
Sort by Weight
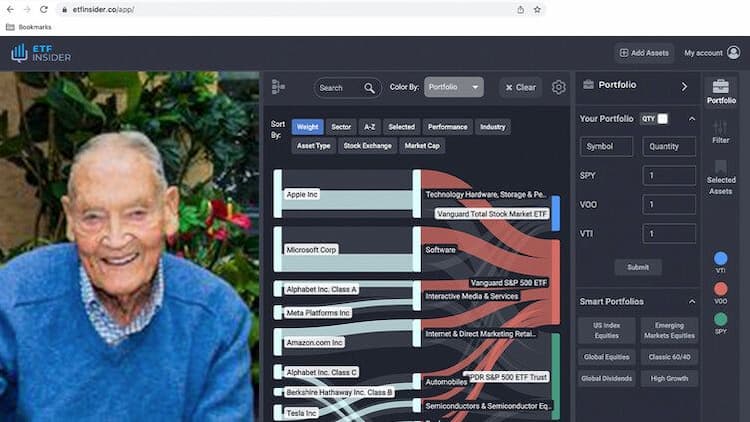click(308, 127)
